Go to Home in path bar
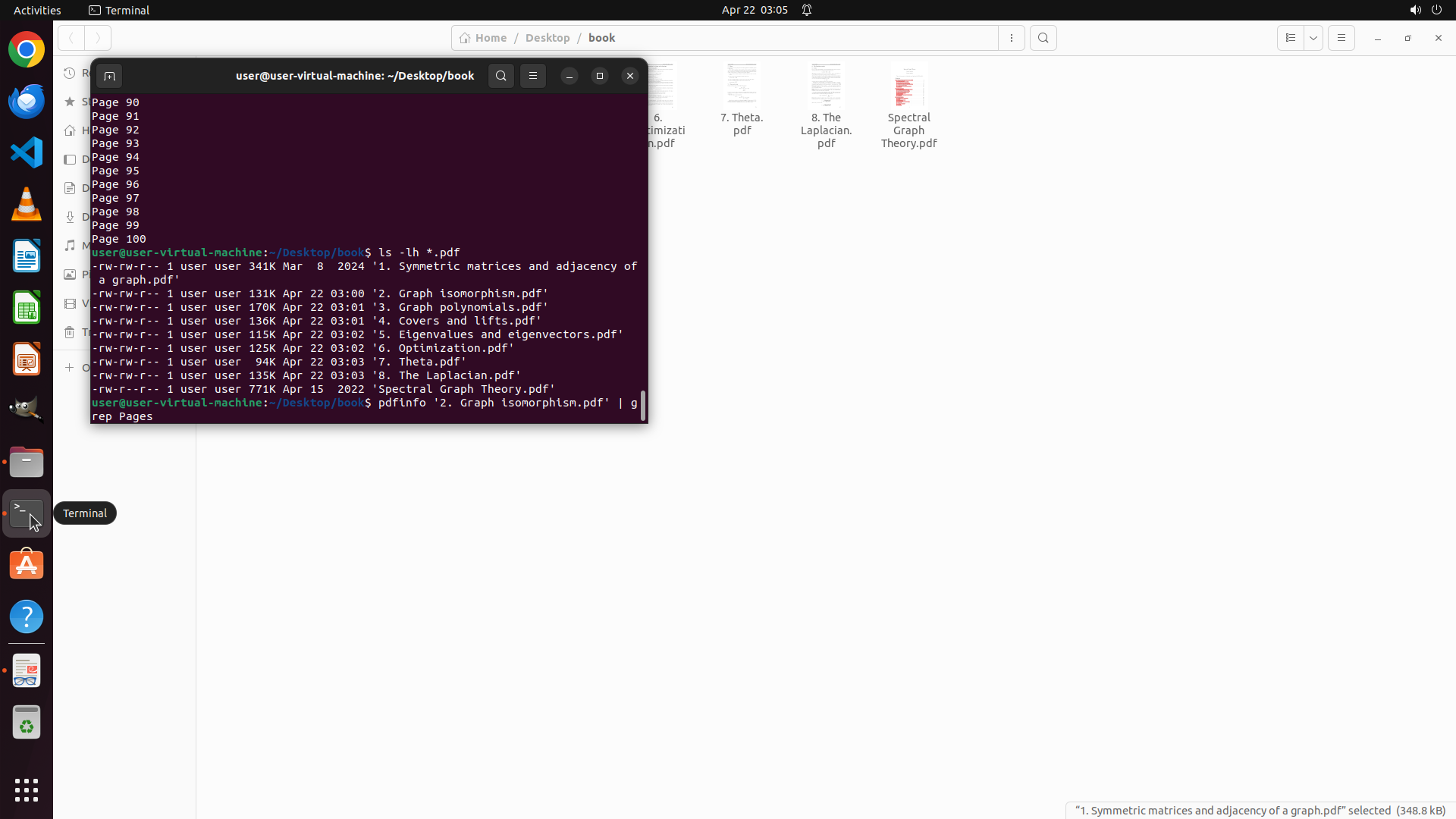This screenshot has height=819, width=1456. pyautogui.click(x=483, y=38)
